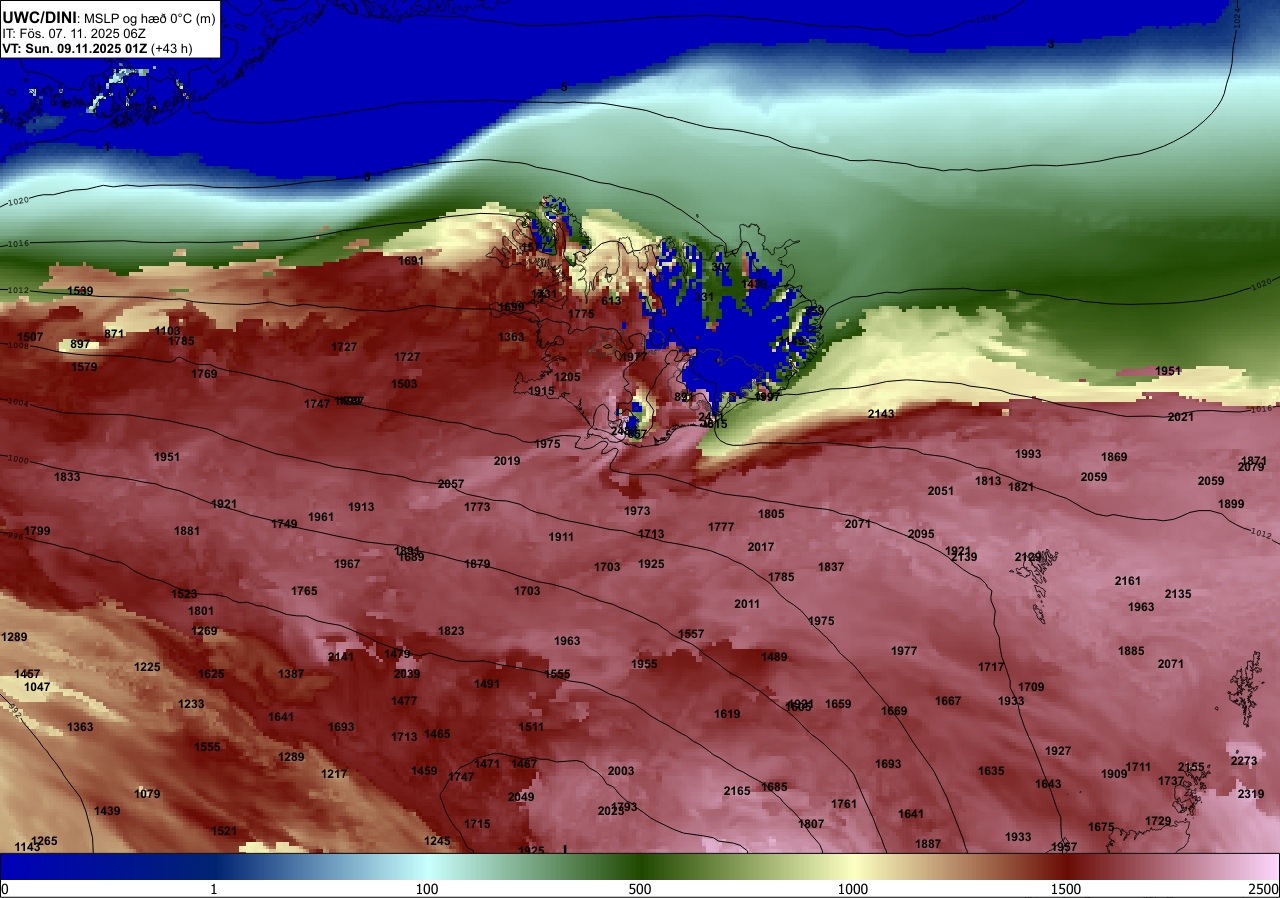Click the height value 871
This screenshot has width=1280, height=898.
tap(114, 334)
